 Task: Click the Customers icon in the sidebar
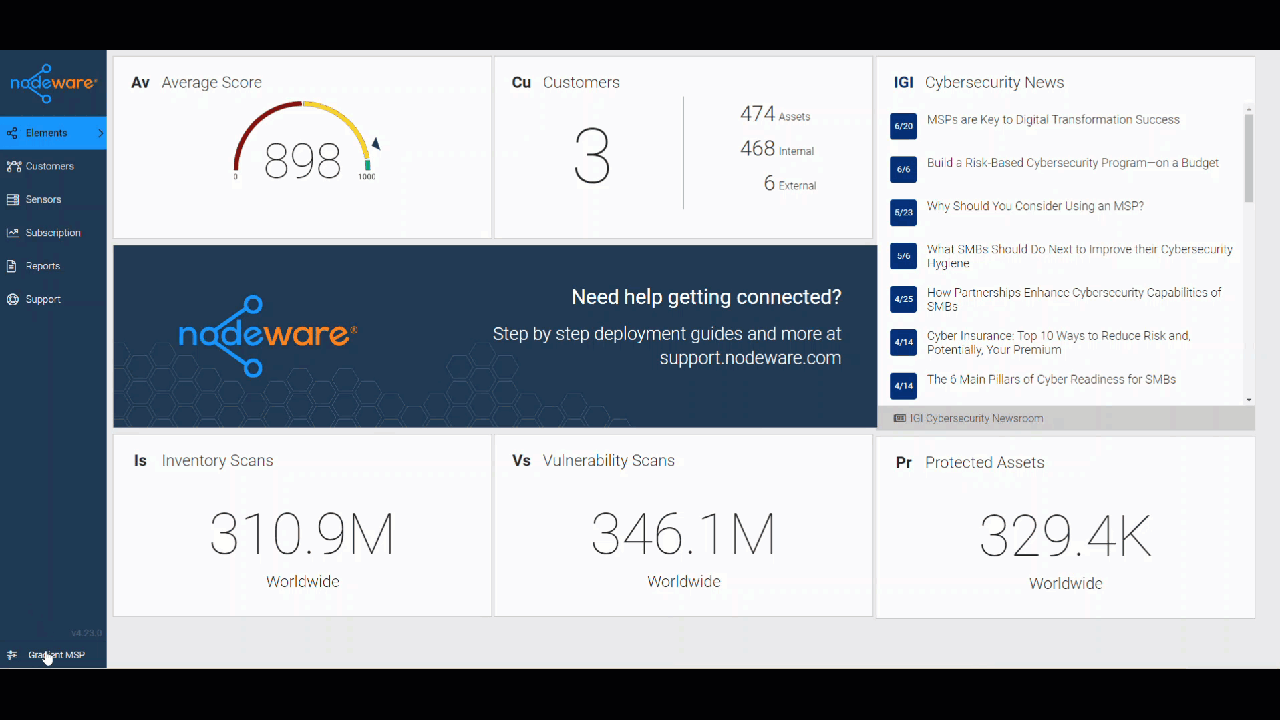12,166
